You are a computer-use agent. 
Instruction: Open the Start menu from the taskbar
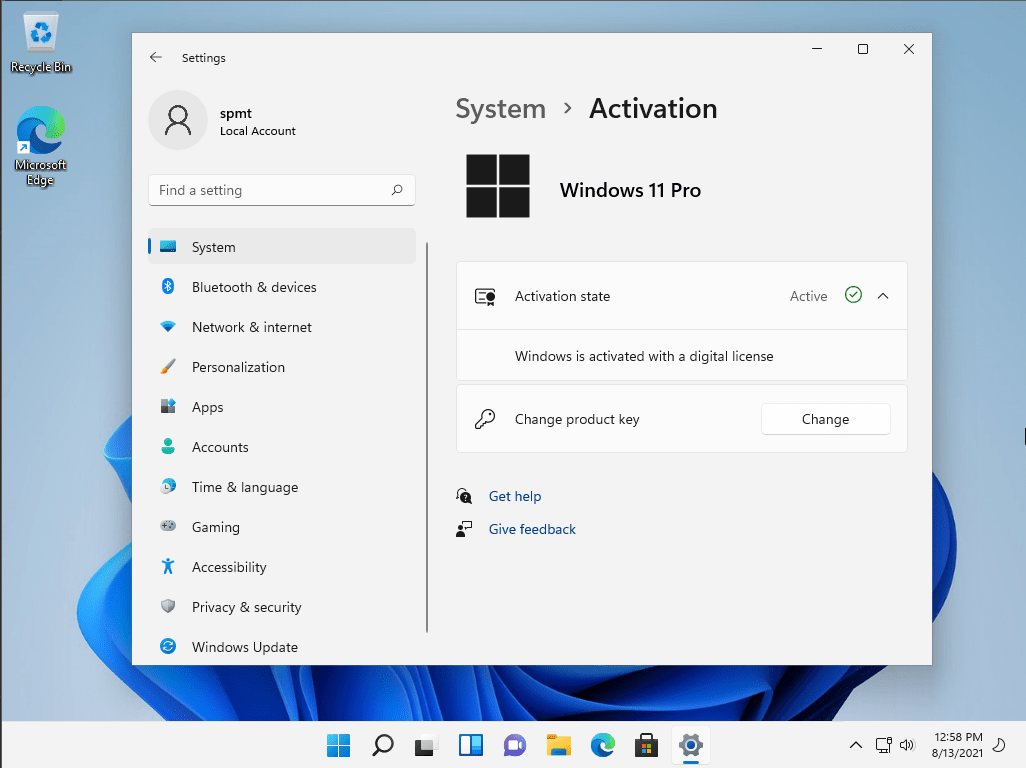coord(338,745)
